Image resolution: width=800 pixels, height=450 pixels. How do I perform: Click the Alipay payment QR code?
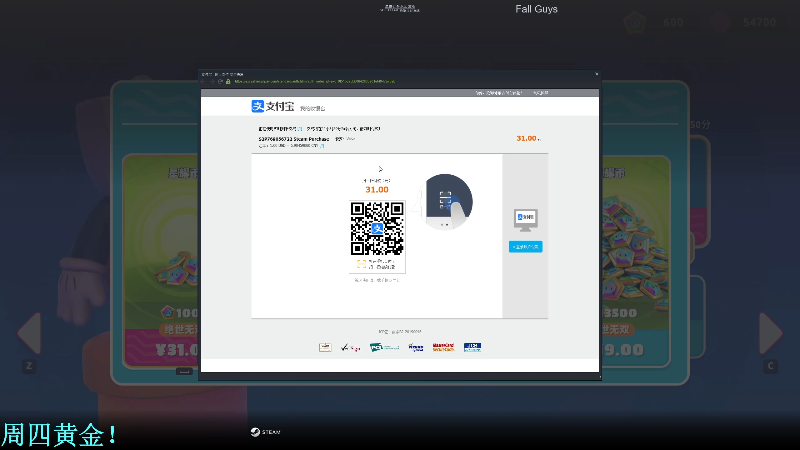point(377,229)
